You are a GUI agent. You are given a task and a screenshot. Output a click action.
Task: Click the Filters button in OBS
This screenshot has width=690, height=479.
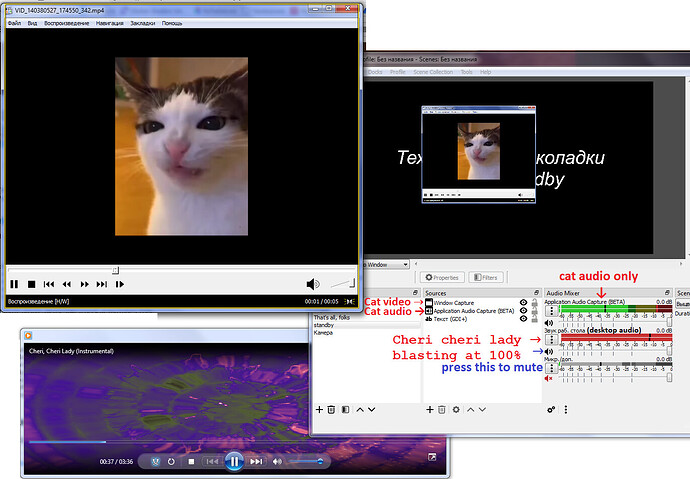coord(486,278)
